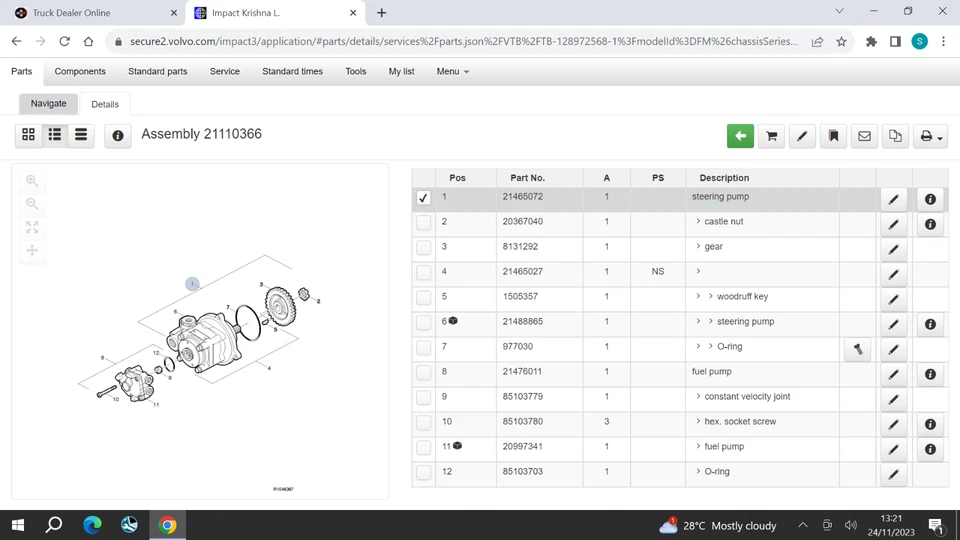The height and width of the screenshot is (540, 960).
Task: Open tool icon on O-ring 977030 row
Action: click(x=858, y=350)
